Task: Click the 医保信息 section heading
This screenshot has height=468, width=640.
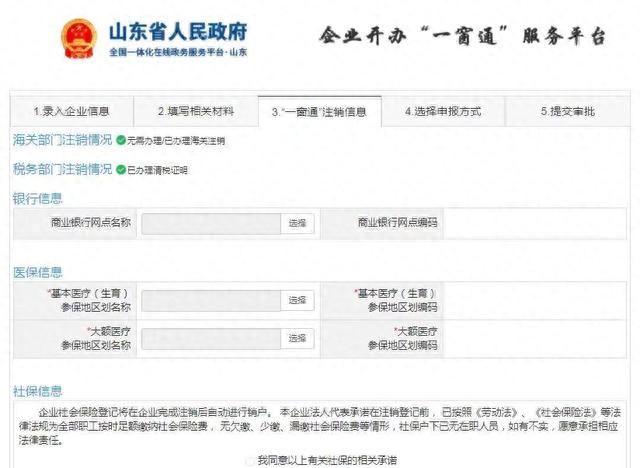Action: point(38,273)
